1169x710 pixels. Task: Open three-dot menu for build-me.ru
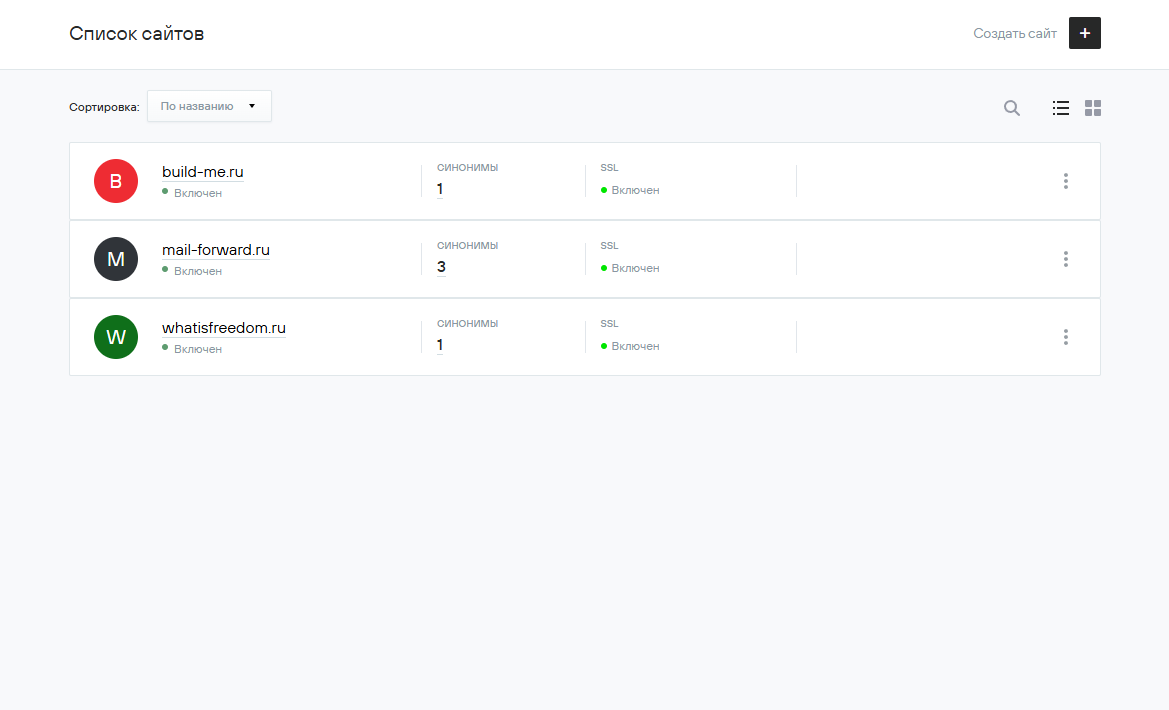click(1065, 181)
